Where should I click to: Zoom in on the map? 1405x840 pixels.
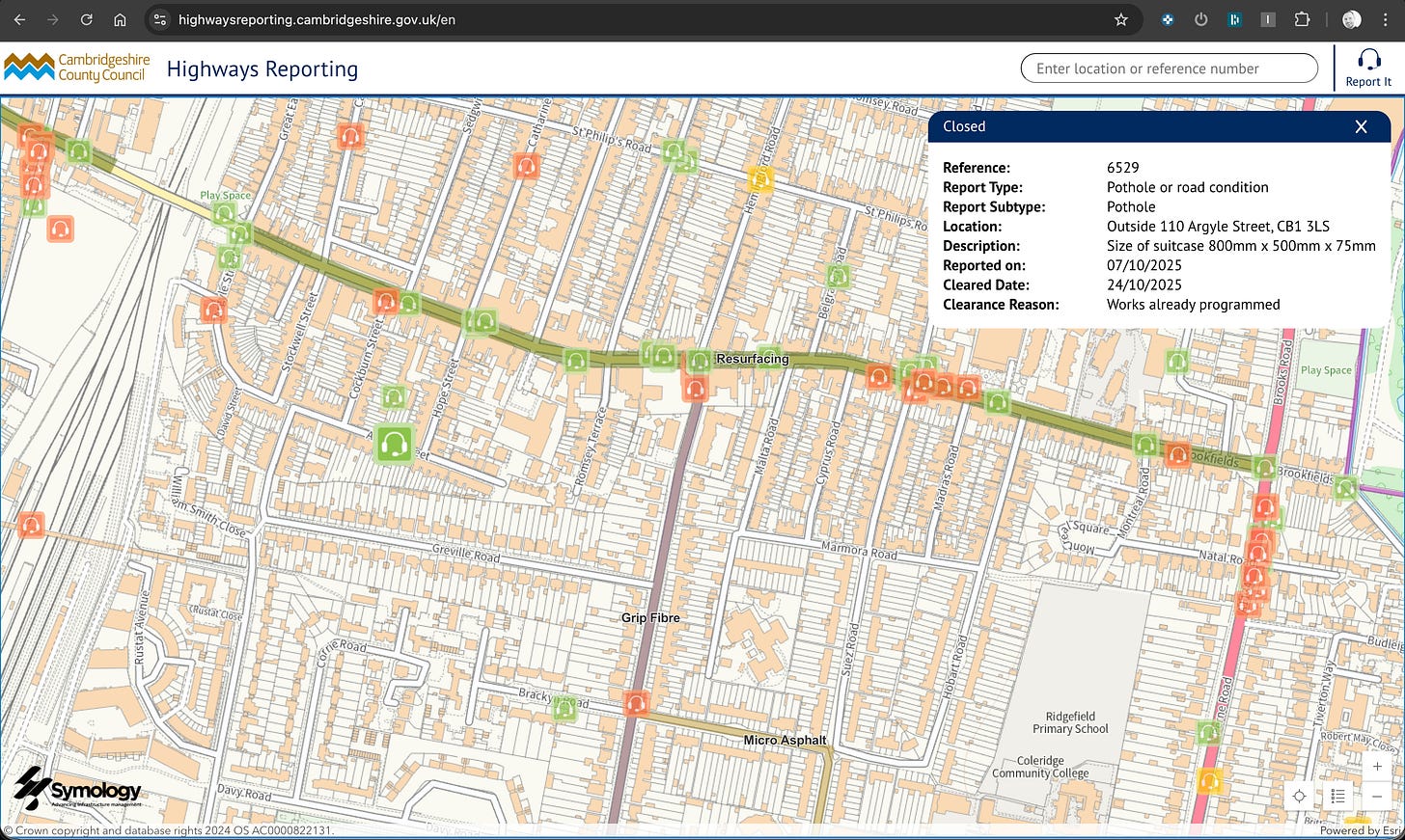[1377, 767]
